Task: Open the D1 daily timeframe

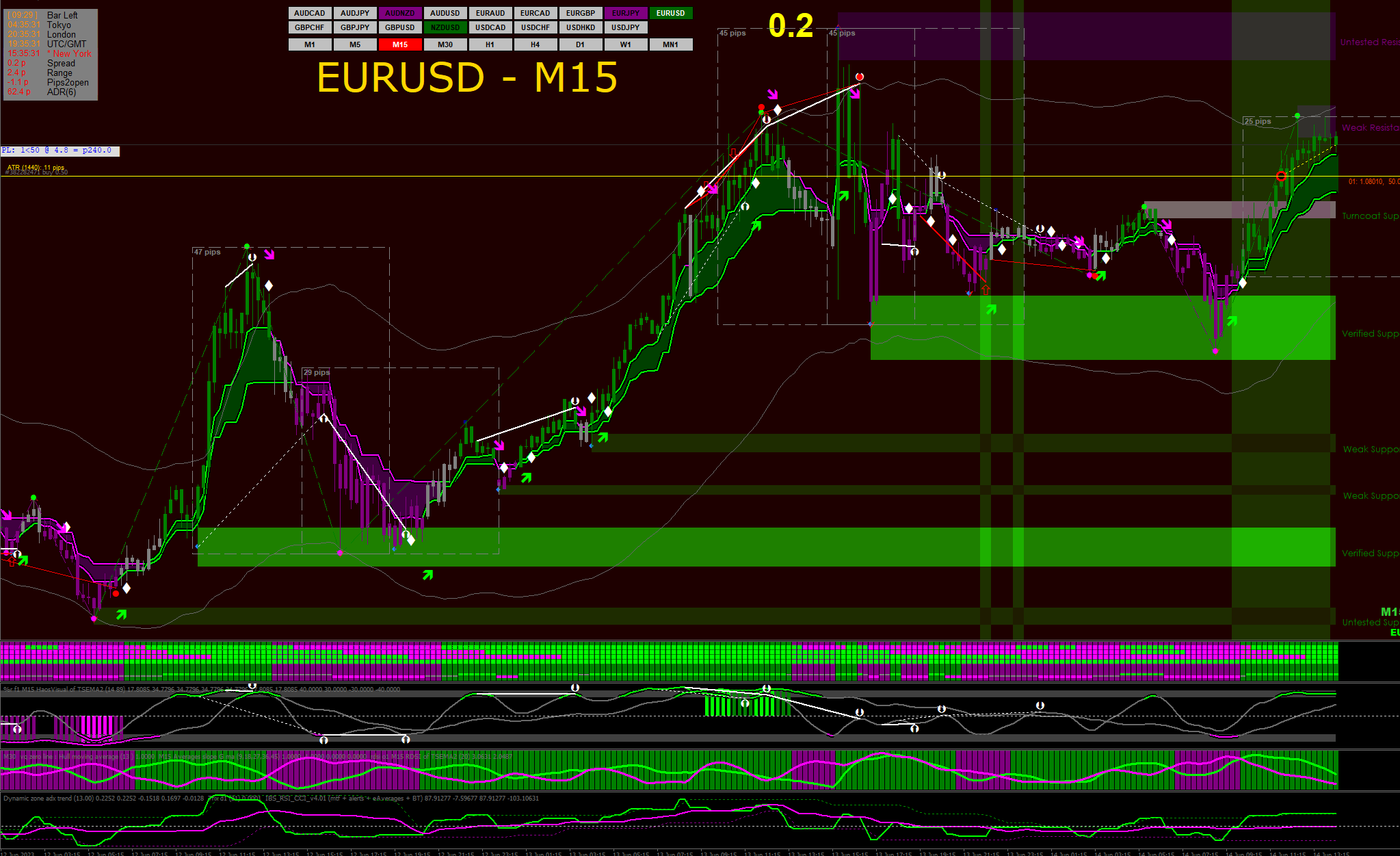Action: point(581,44)
